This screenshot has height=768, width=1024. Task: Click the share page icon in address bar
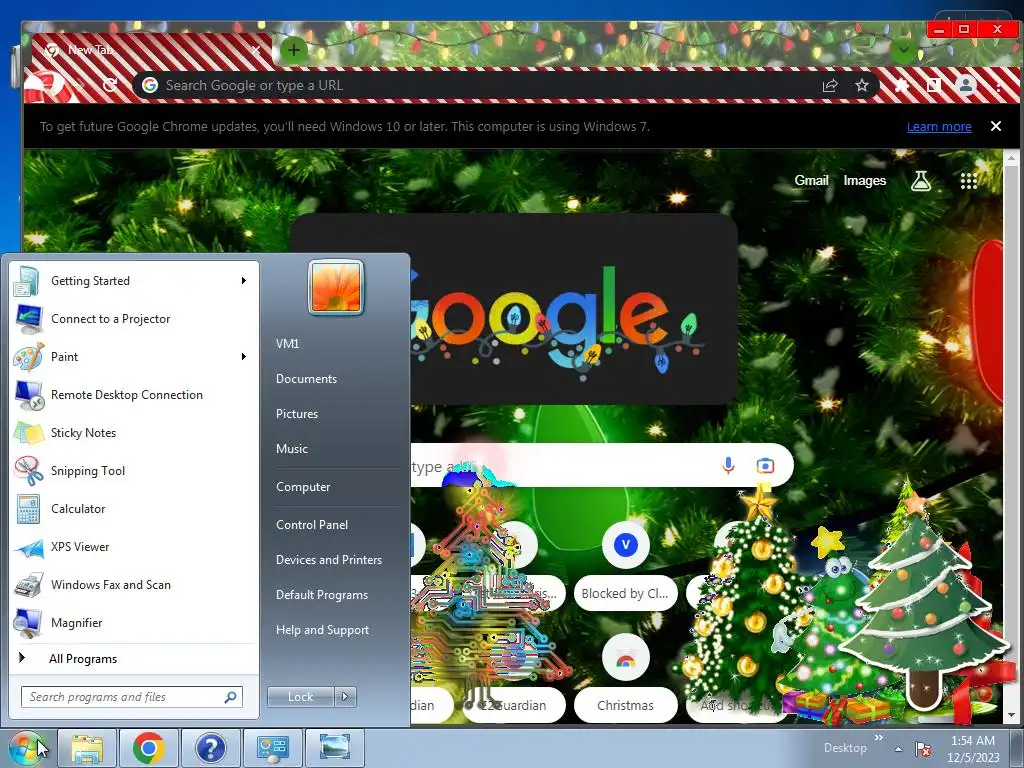(x=830, y=86)
